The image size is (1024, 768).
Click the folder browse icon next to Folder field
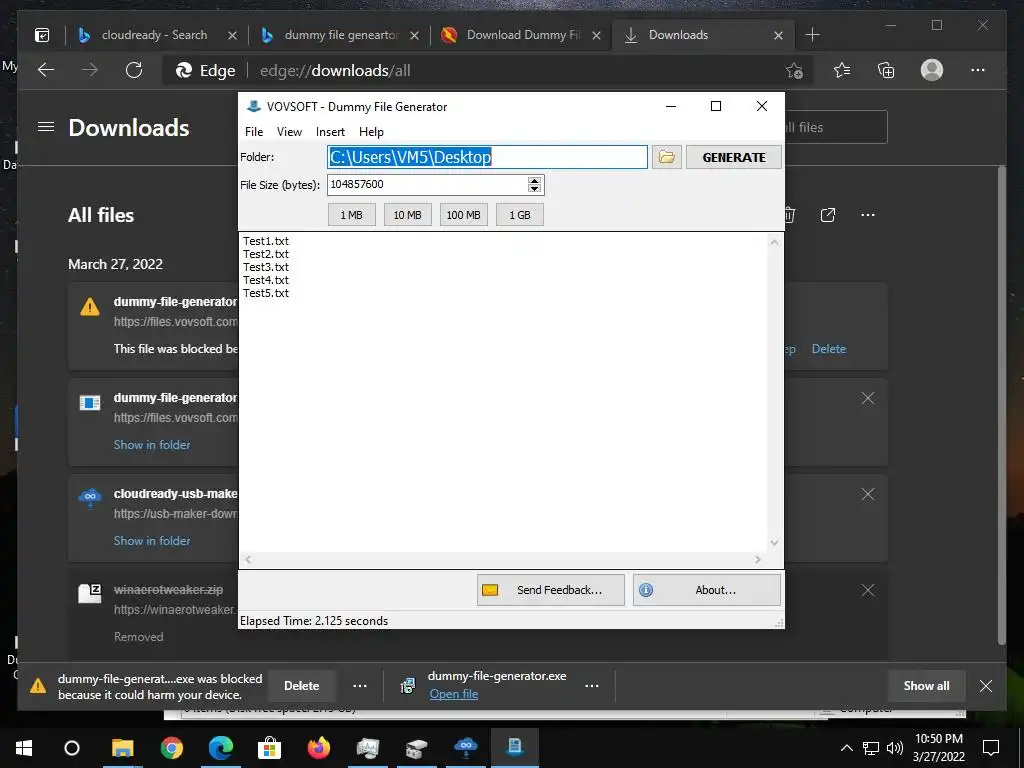pyautogui.click(x=666, y=157)
